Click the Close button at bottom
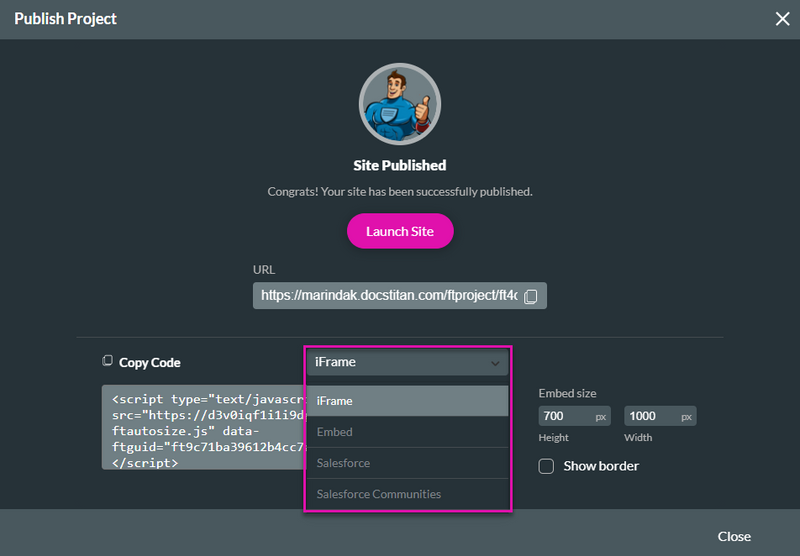The width and height of the screenshot is (800, 556). click(734, 537)
